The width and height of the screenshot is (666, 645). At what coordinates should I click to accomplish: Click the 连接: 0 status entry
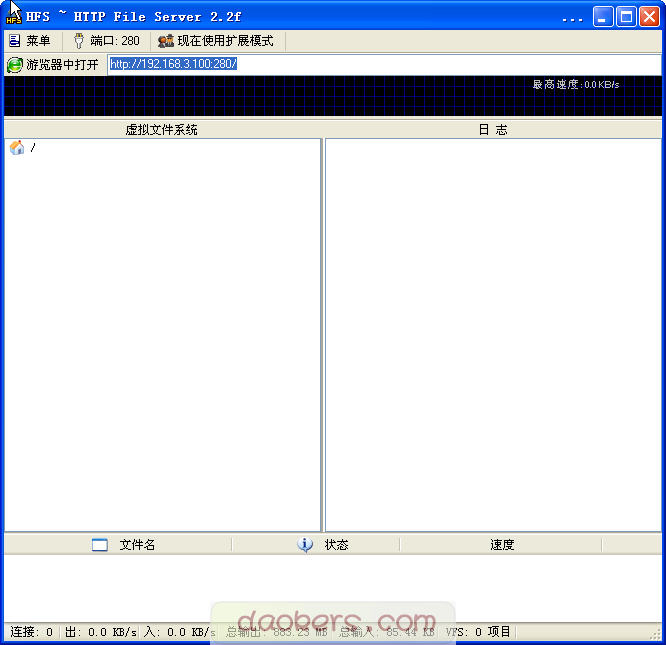click(31, 632)
